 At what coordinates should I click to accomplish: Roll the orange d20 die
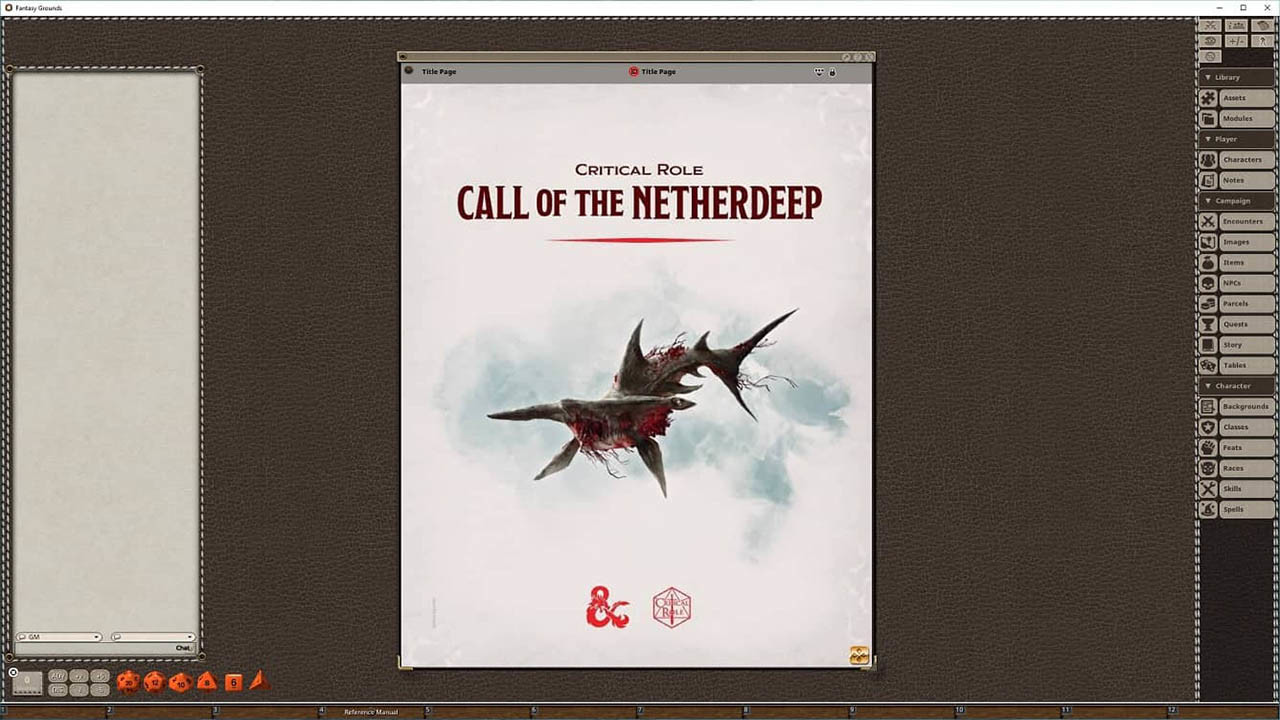(128, 682)
